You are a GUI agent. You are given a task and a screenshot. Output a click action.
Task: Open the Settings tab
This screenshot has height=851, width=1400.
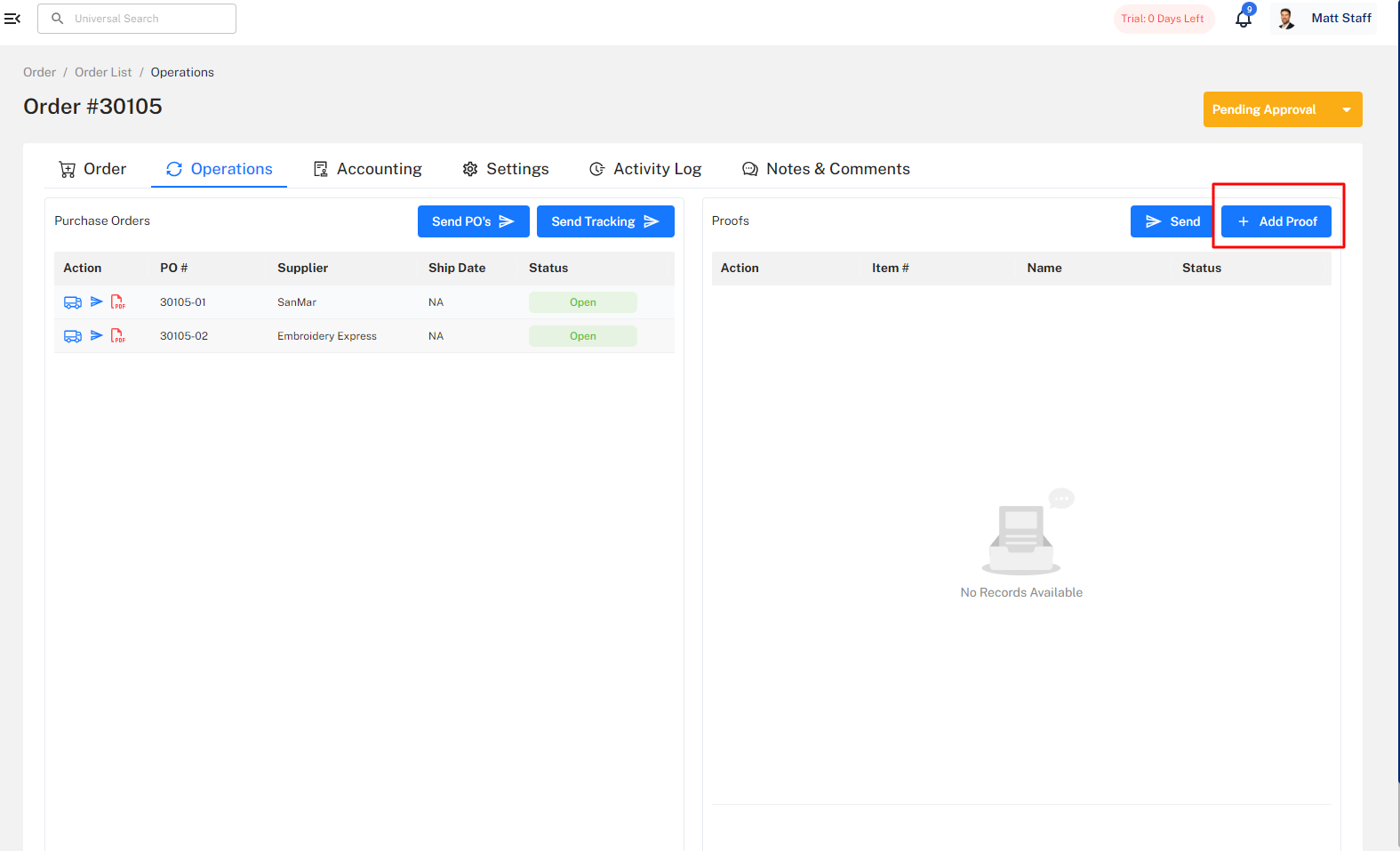pos(506,169)
